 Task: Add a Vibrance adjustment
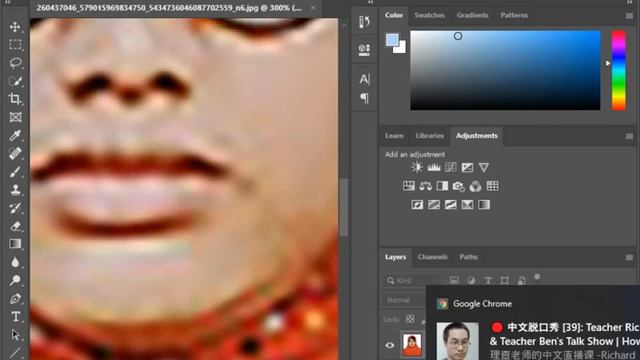(x=484, y=167)
